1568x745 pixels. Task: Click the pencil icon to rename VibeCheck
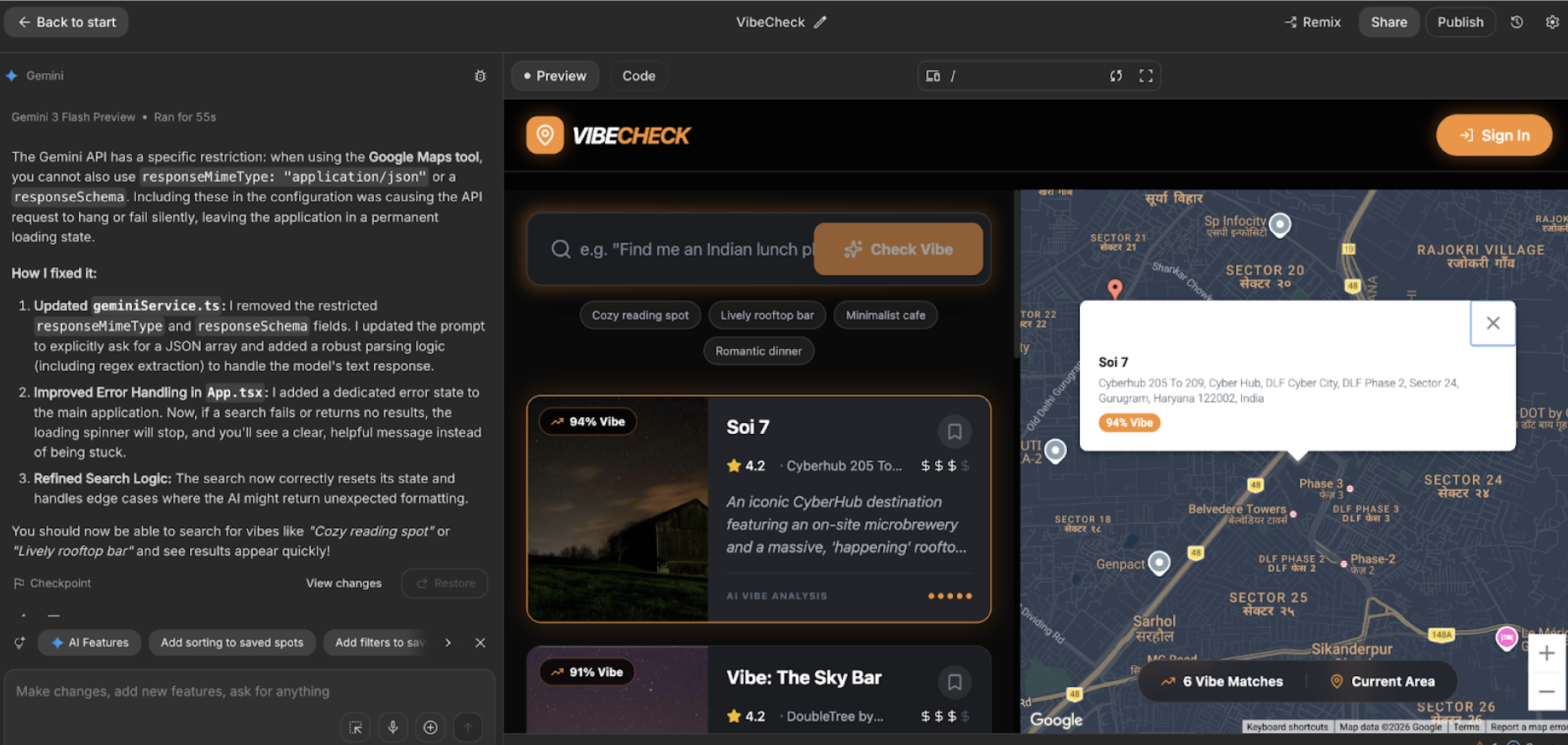(820, 23)
